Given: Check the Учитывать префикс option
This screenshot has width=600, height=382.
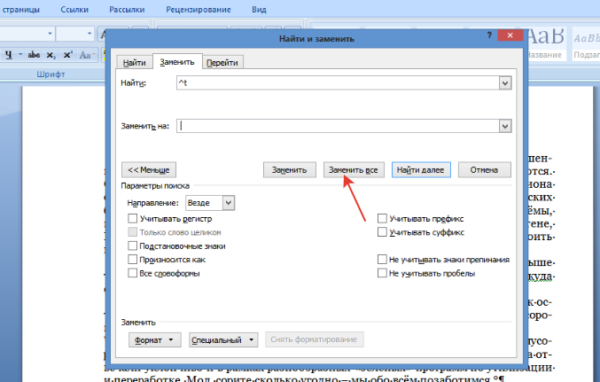Looking at the screenshot, I should 382,219.
